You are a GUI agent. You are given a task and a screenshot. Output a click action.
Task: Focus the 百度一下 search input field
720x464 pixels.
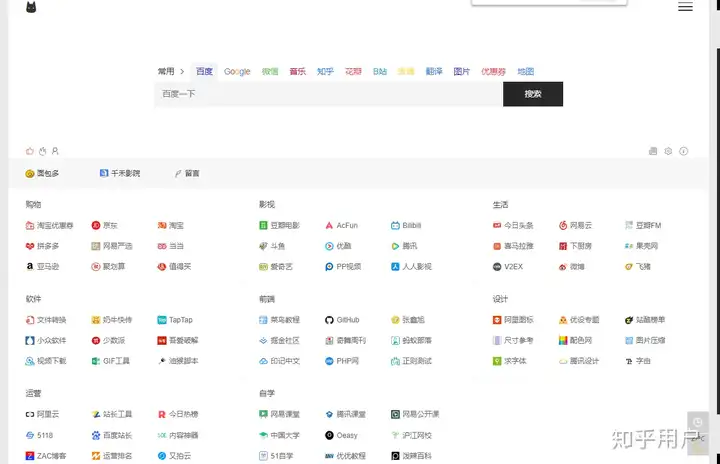click(328, 94)
